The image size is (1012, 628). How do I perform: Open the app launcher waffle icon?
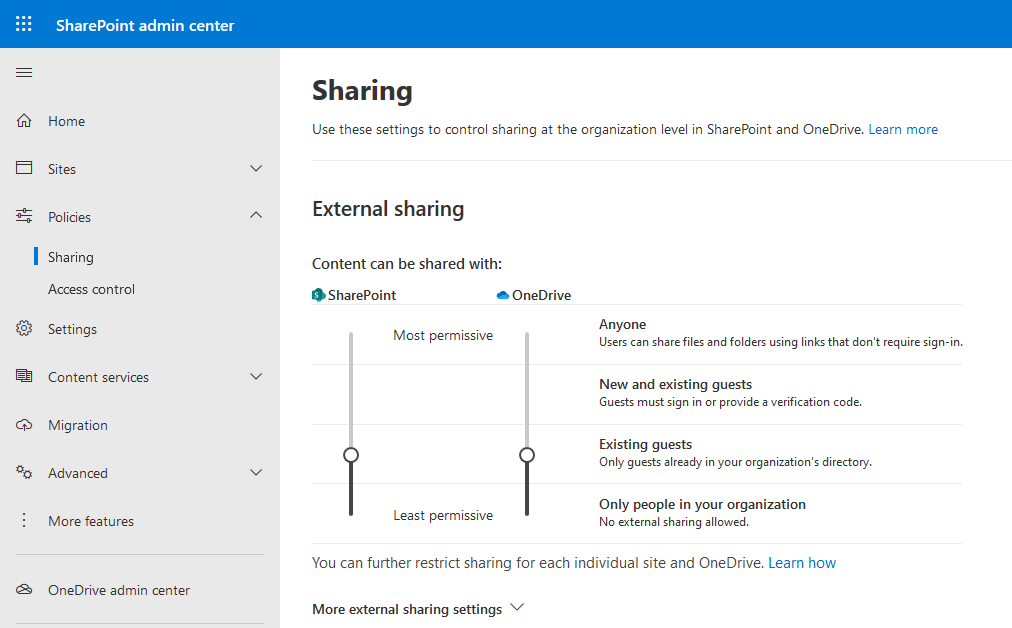(23, 23)
